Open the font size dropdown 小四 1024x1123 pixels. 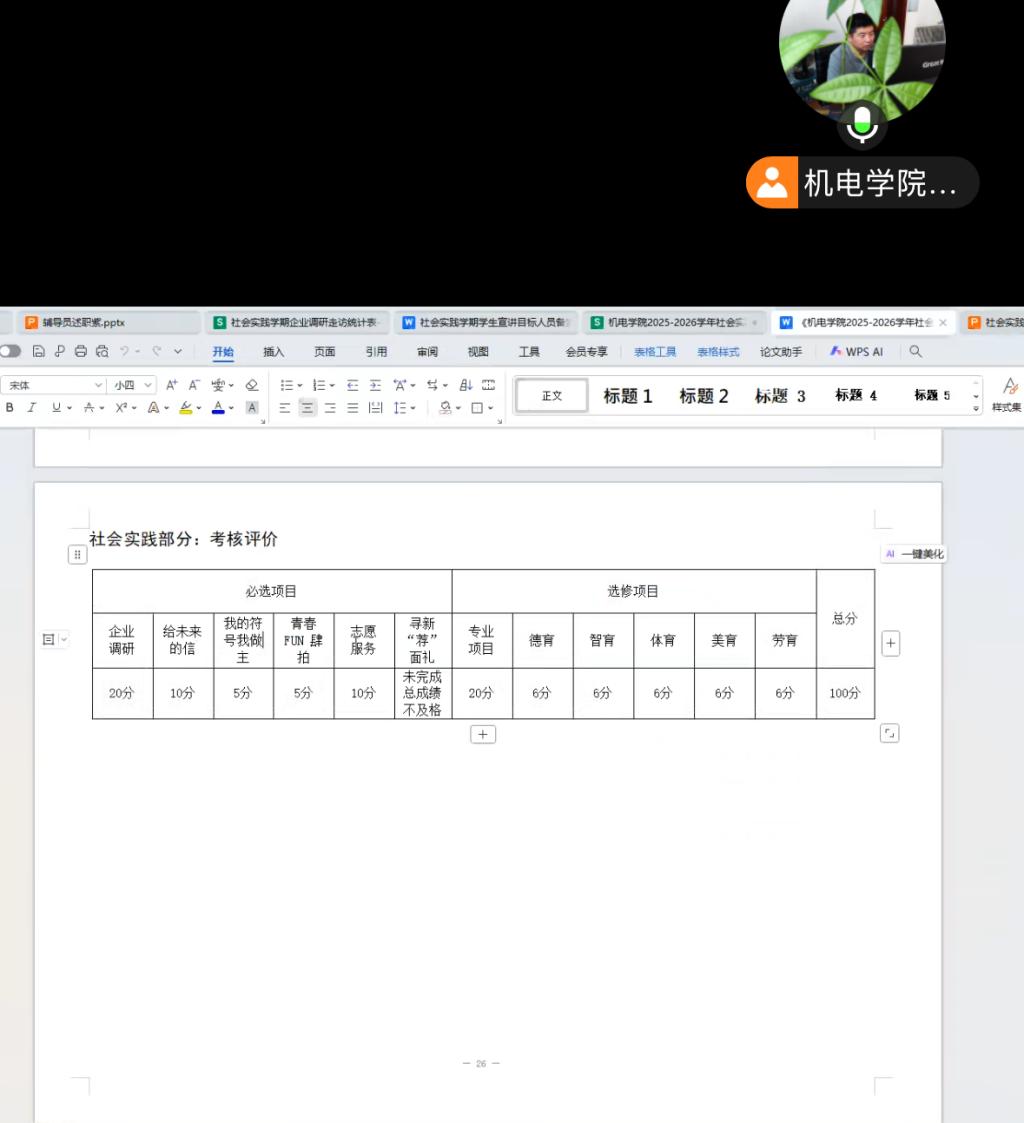(133, 385)
